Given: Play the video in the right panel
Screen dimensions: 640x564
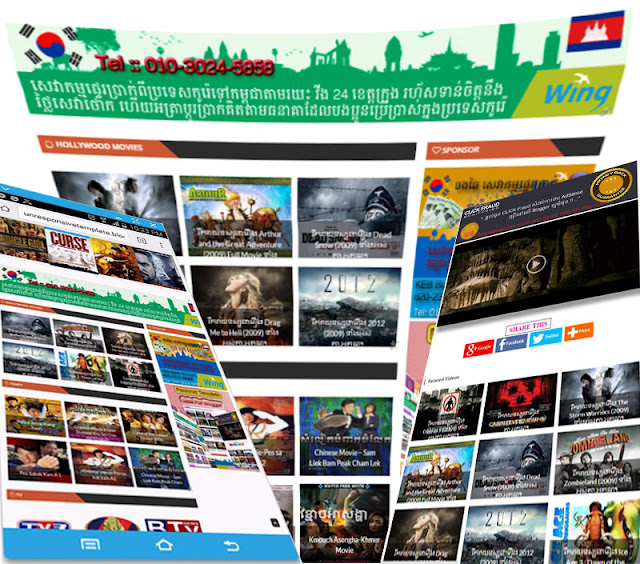Looking at the screenshot, I should tap(535, 264).
